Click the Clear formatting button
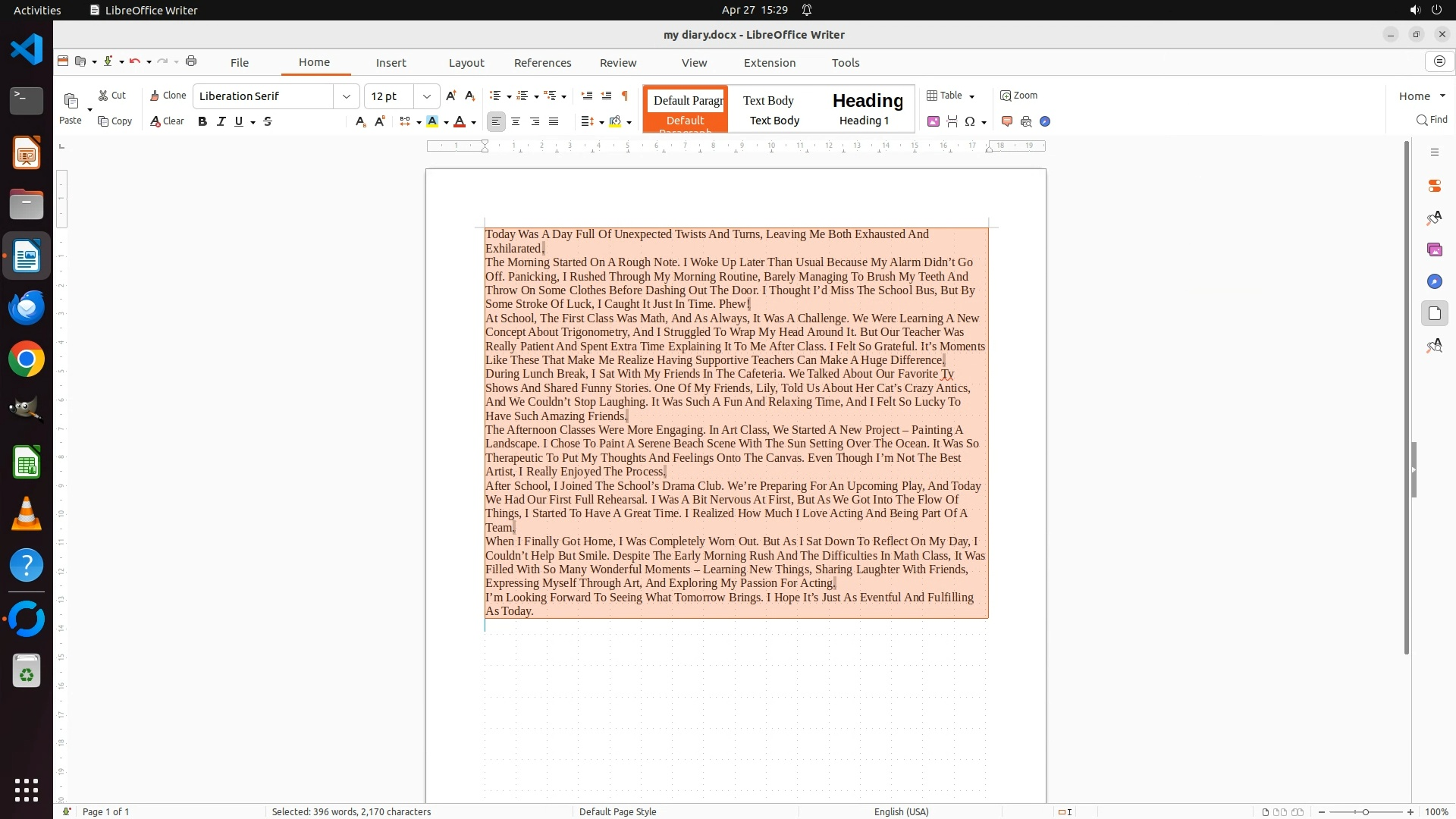This screenshot has width=1456, height=819. pos(168,121)
